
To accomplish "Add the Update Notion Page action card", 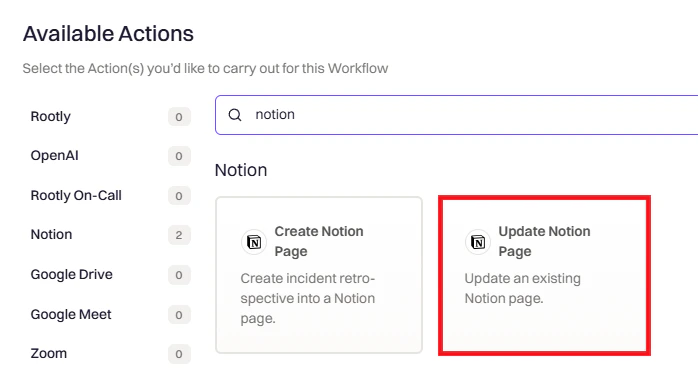I will pyautogui.click(x=544, y=275).
